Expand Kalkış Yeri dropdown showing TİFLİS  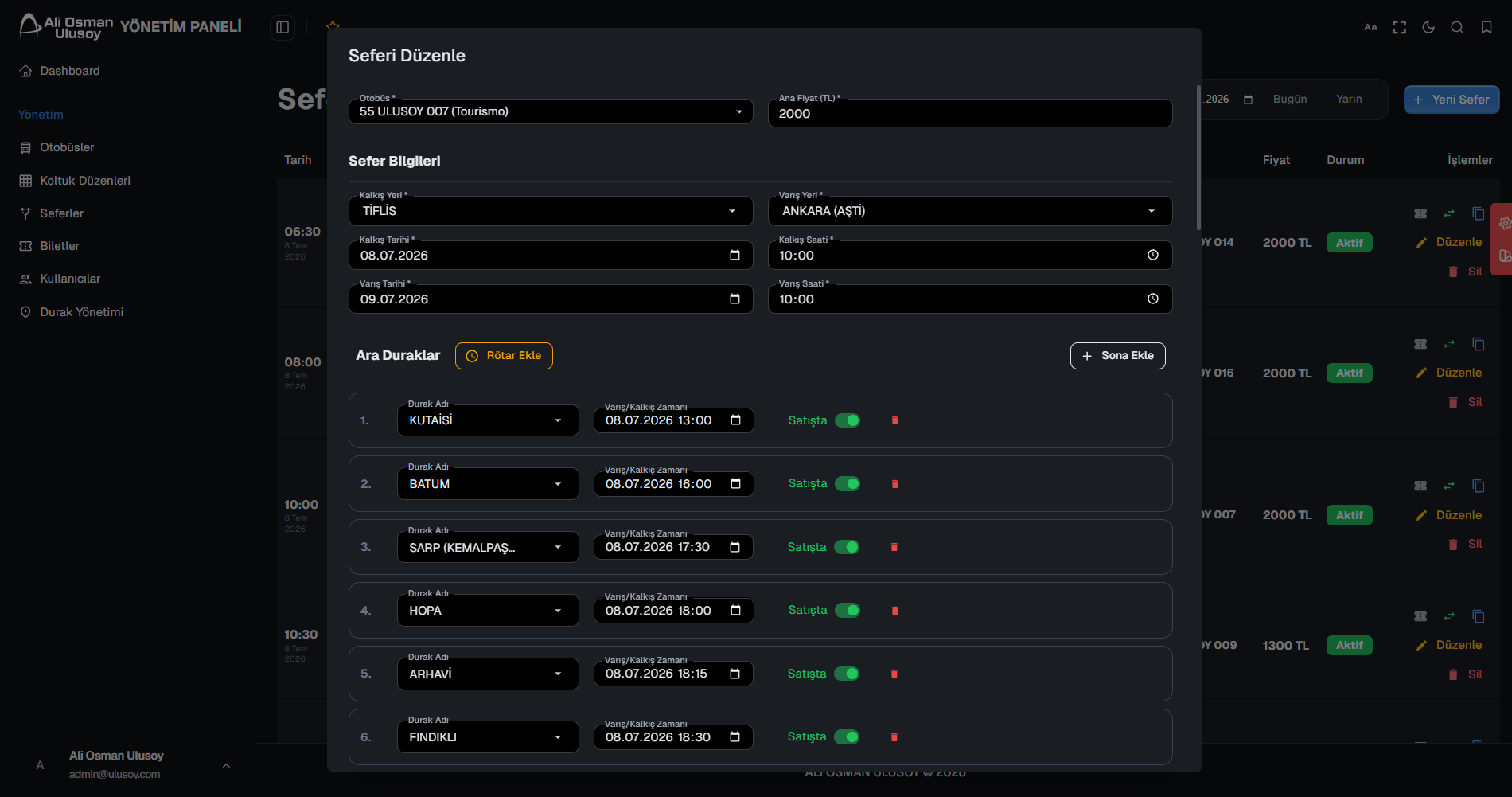click(x=551, y=211)
